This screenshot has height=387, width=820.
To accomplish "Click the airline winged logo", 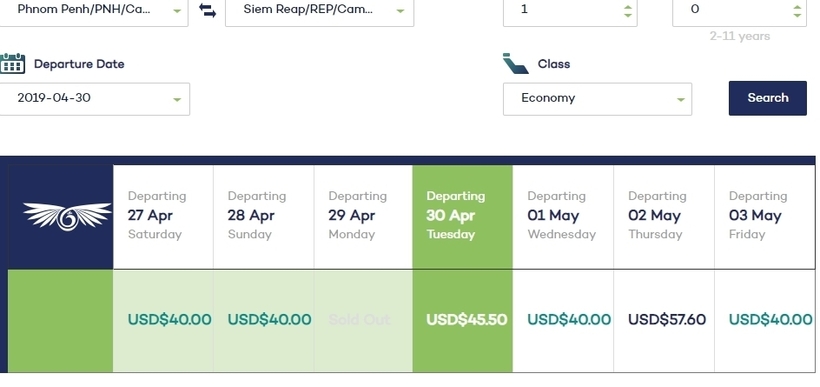I will (x=67, y=216).
